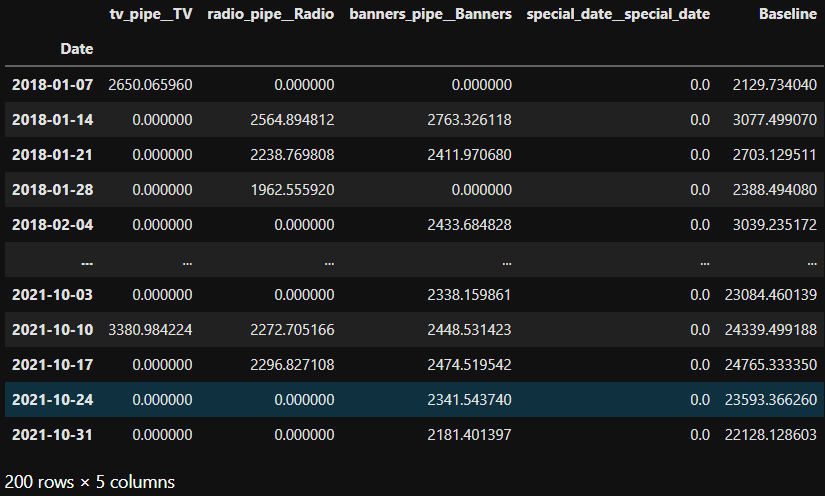The width and height of the screenshot is (825, 496).
Task: Click the TV value 2650.065960
Action: click(x=150, y=85)
